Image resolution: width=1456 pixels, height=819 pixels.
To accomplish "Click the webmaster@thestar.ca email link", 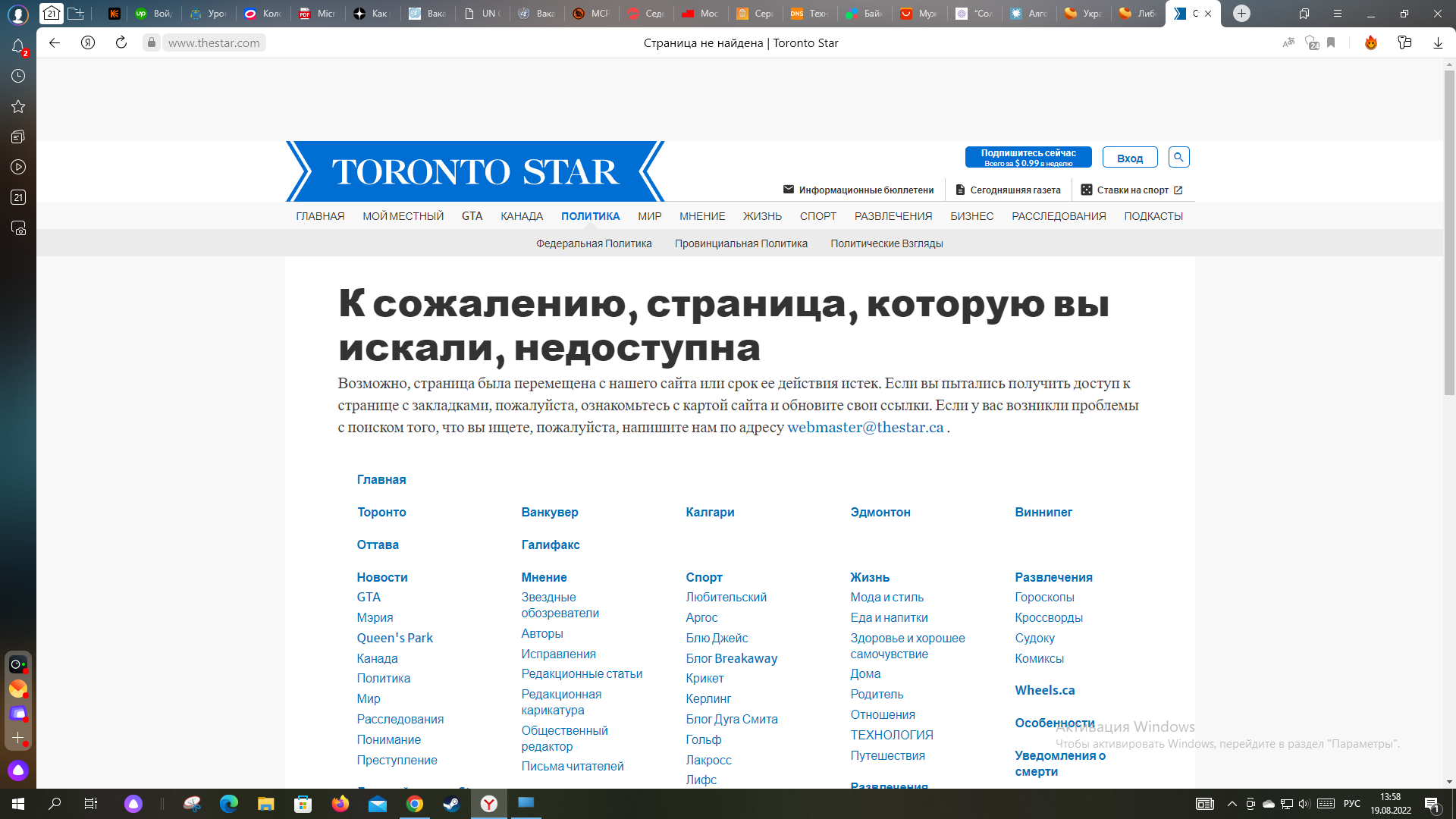I will point(865,427).
